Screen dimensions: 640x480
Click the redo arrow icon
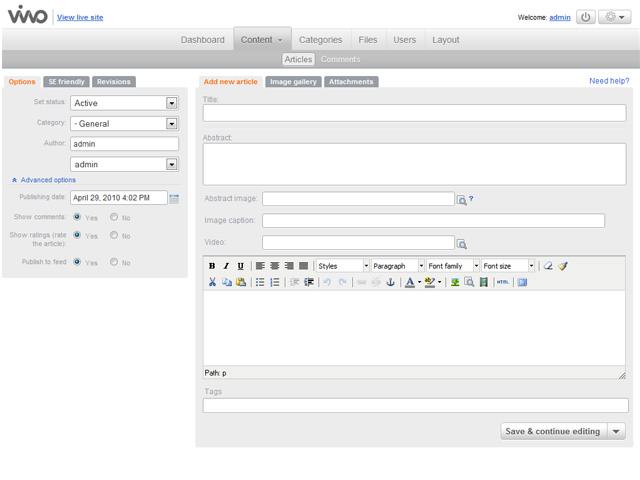tap(342, 282)
